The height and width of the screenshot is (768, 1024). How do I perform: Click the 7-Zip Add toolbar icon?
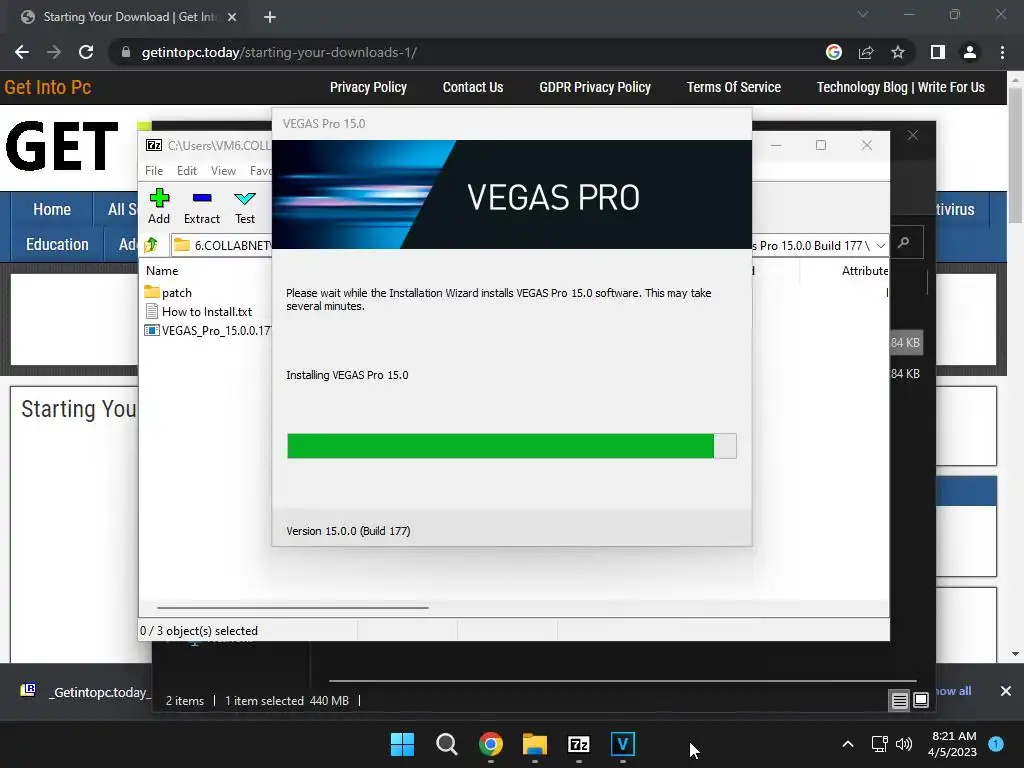tap(159, 206)
